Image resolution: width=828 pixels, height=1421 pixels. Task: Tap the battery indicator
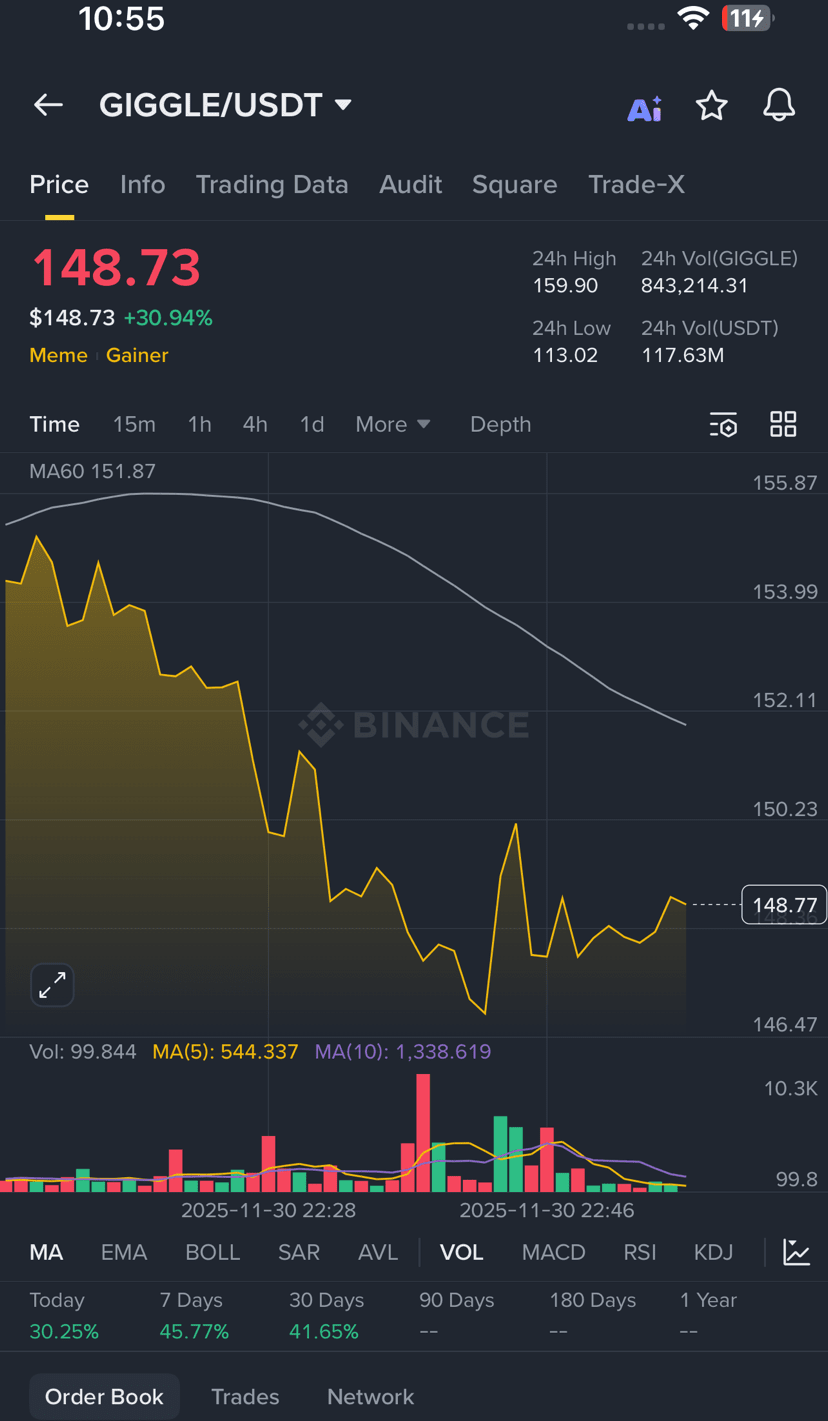tap(748, 18)
